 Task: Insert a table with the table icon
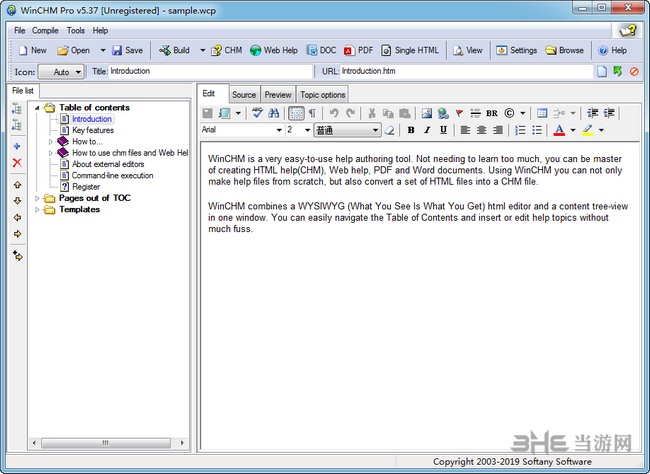pos(542,113)
